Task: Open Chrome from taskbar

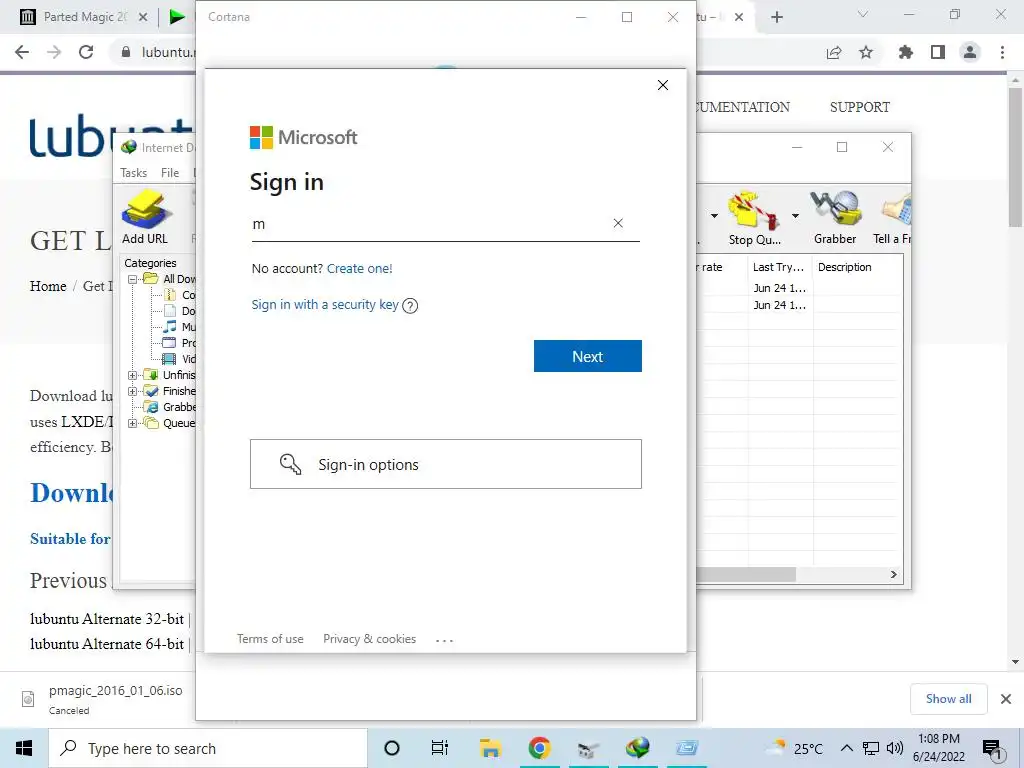Action: [539, 748]
